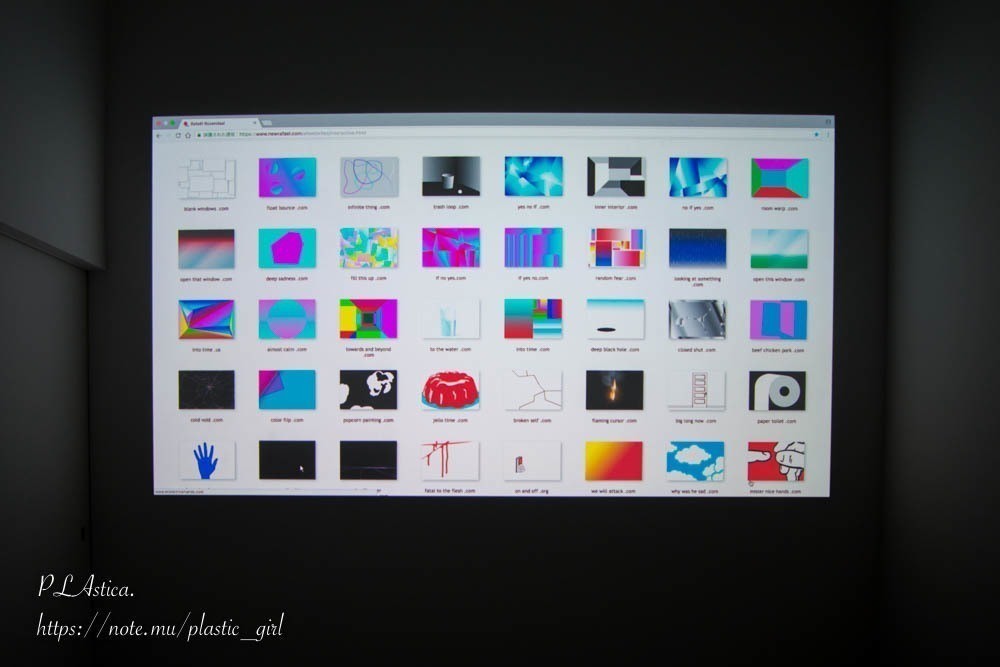The height and width of the screenshot is (667, 1000).
Task: Open the blue hand thumbnail
Action: (206, 460)
